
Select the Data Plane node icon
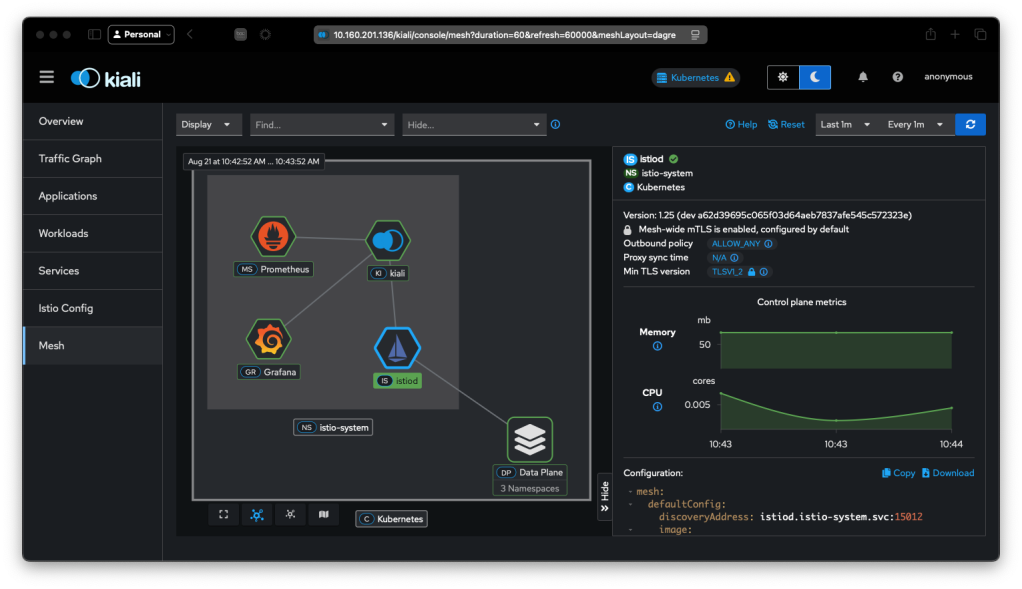pyautogui.click(x=530, y=439)
